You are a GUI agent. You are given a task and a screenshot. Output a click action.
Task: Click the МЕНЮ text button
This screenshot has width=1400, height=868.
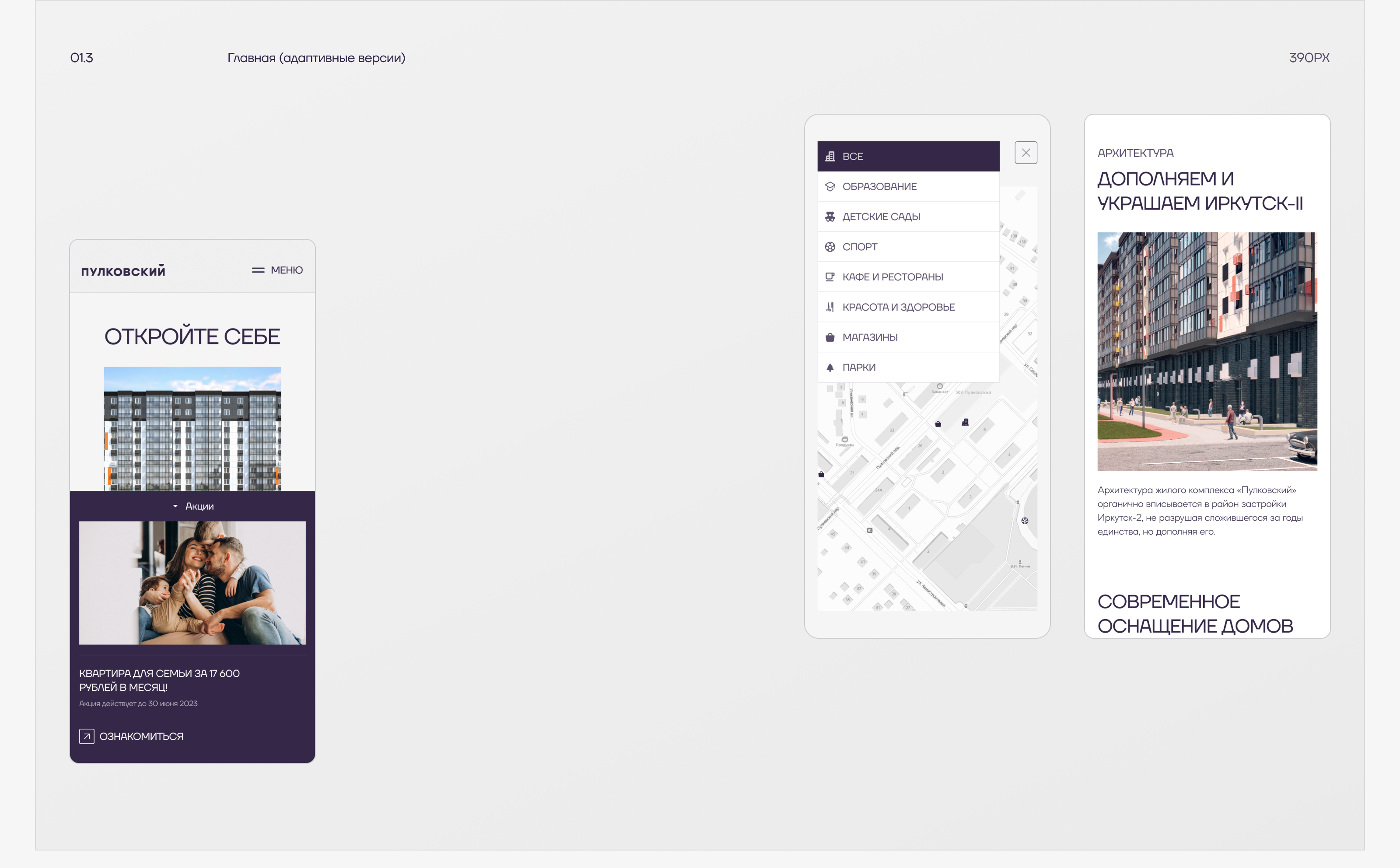coord(287,270)
